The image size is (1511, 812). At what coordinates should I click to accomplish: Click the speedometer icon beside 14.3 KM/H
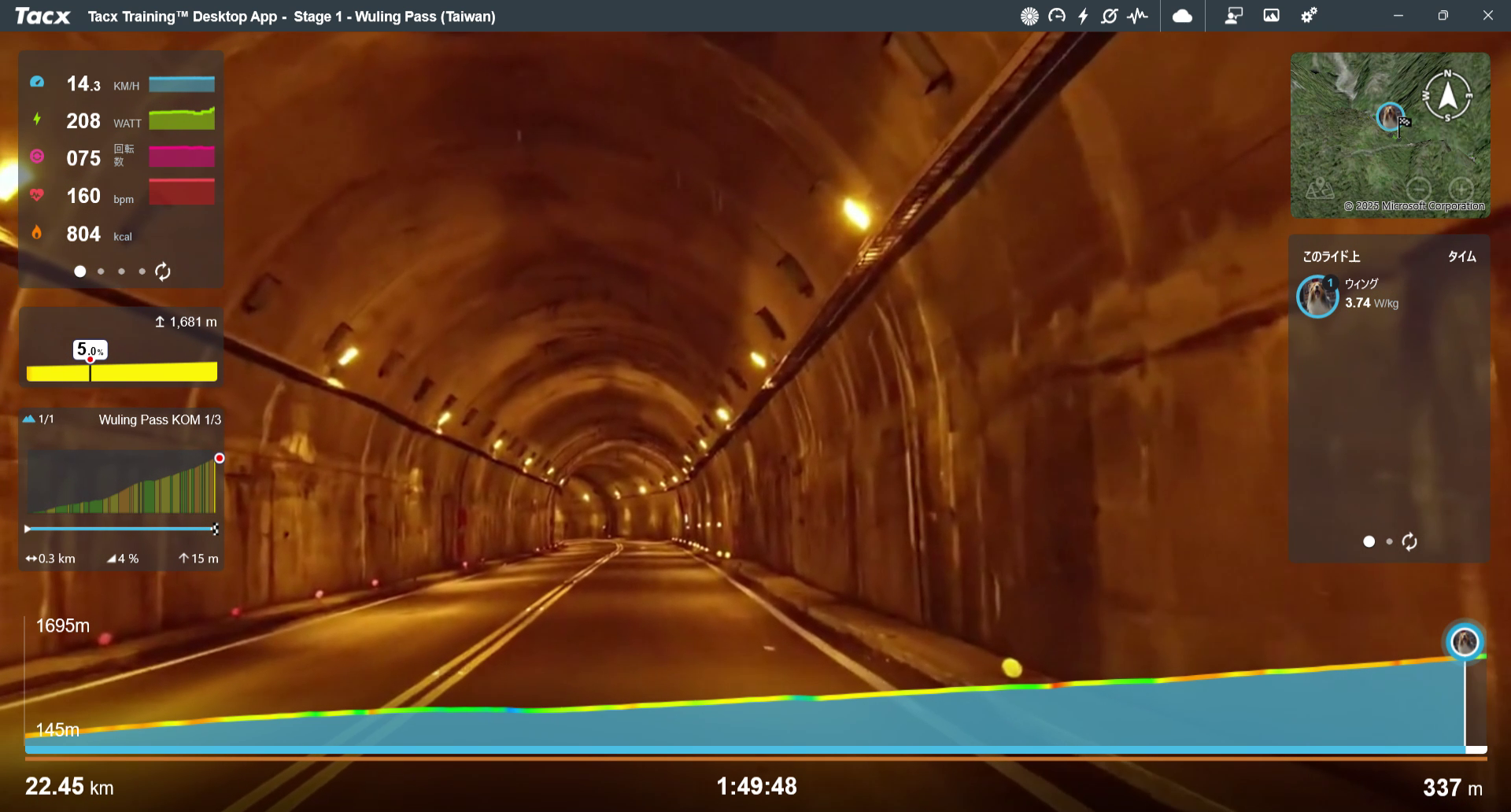pyautogui.click(x=37, y=82)
